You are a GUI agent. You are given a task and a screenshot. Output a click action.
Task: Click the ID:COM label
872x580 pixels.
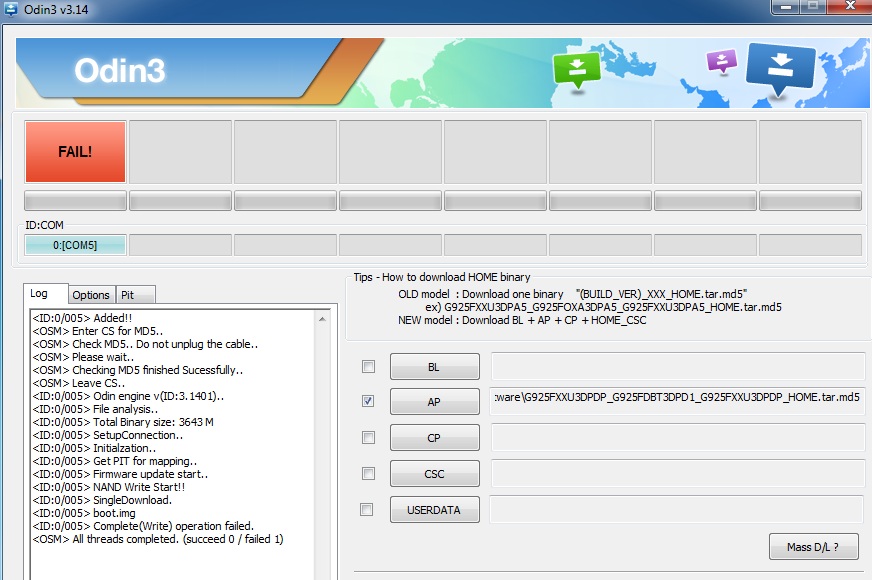click(44, 225)
